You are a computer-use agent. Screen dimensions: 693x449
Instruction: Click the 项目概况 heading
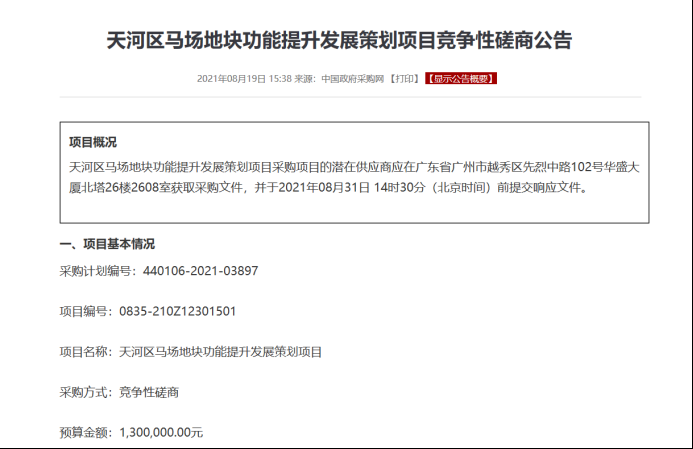[x=93, y=142]
